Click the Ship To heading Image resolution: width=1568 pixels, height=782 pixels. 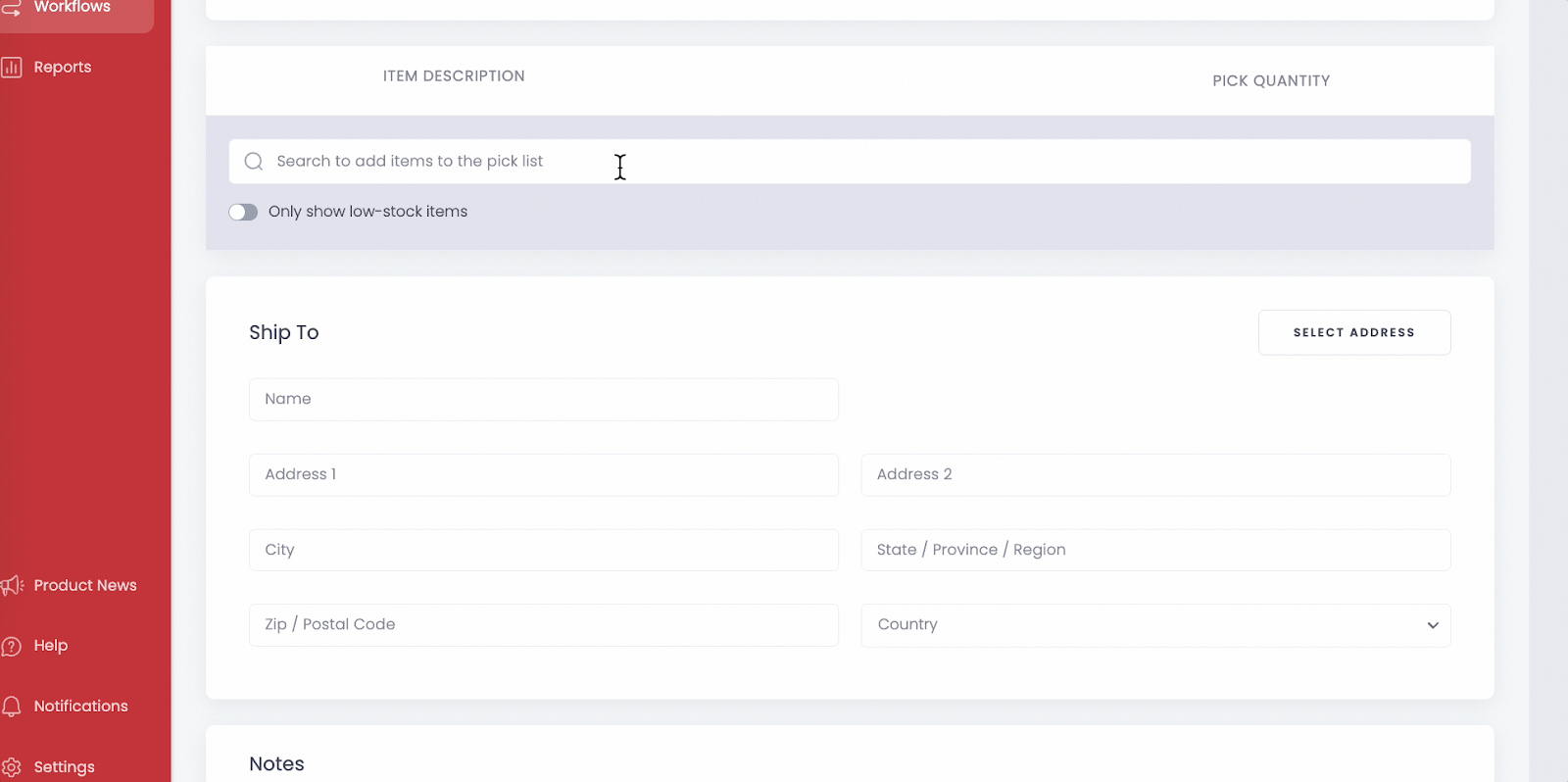coord(284,332)
